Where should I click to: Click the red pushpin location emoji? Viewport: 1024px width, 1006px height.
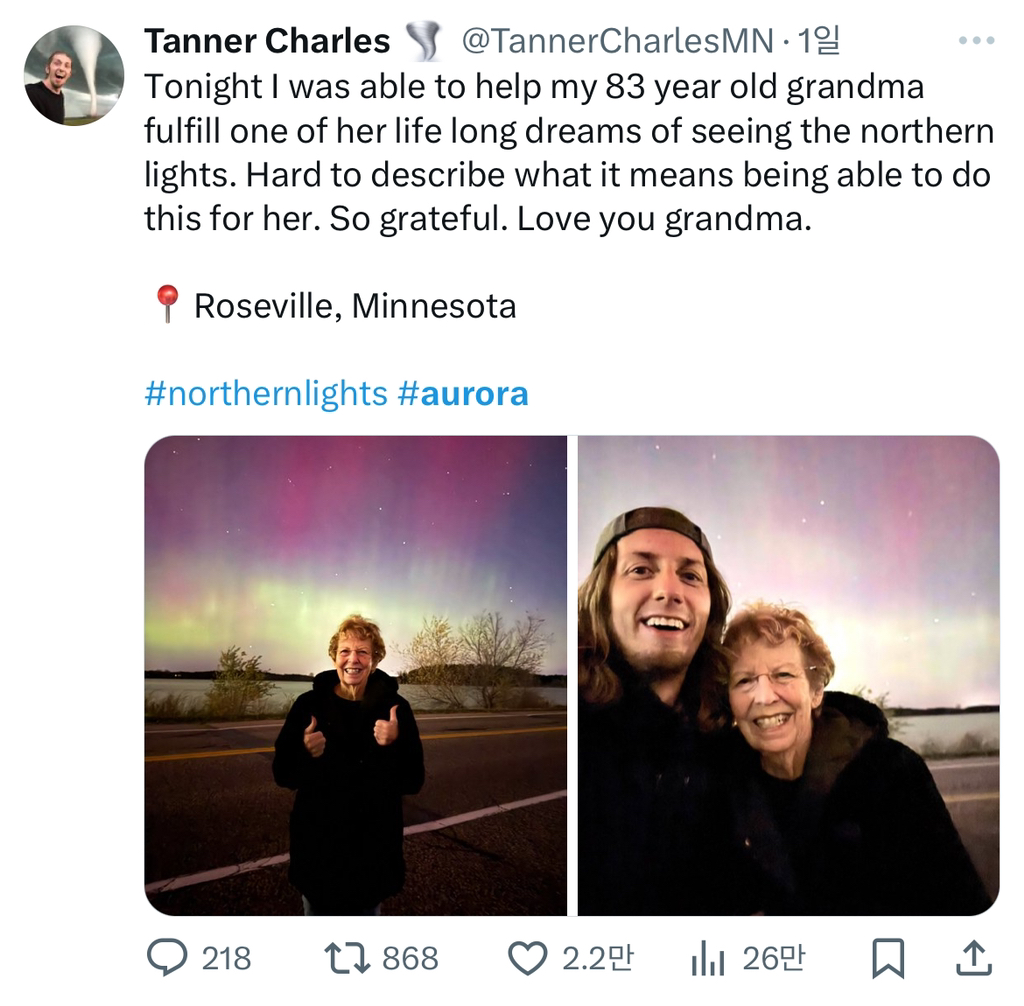tap(167, 304)
